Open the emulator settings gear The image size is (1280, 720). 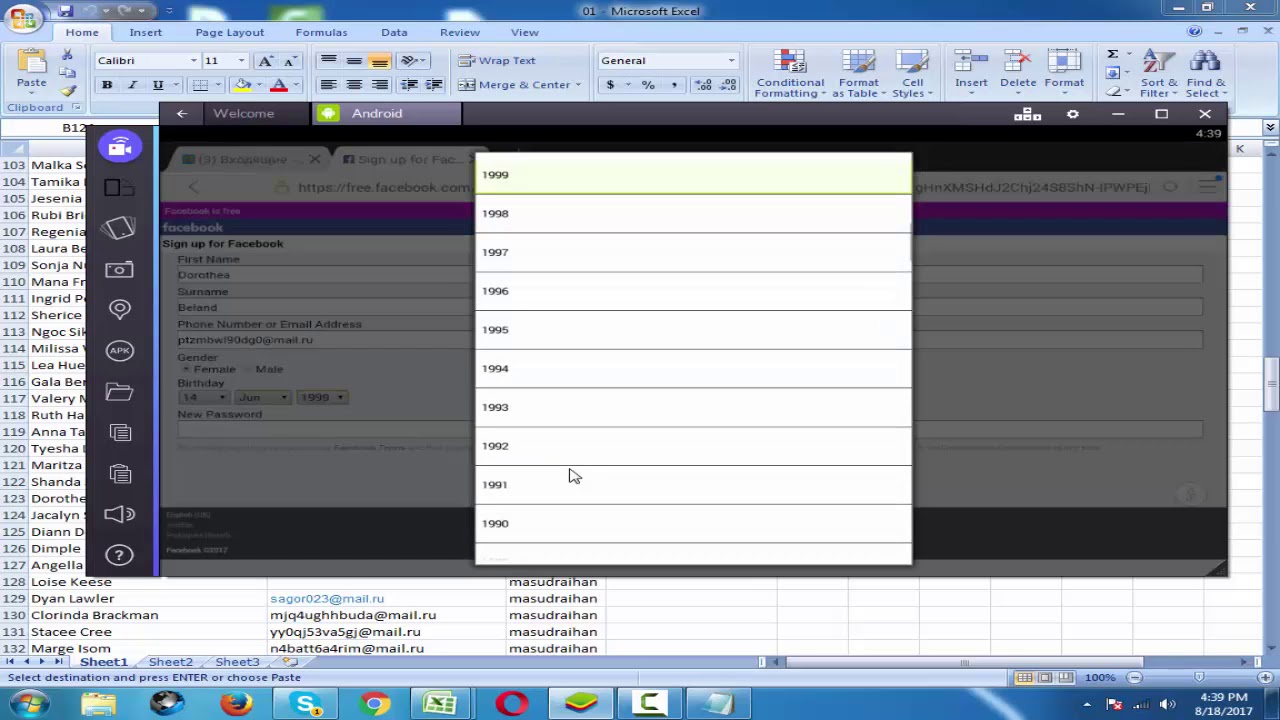[1072, 114]
